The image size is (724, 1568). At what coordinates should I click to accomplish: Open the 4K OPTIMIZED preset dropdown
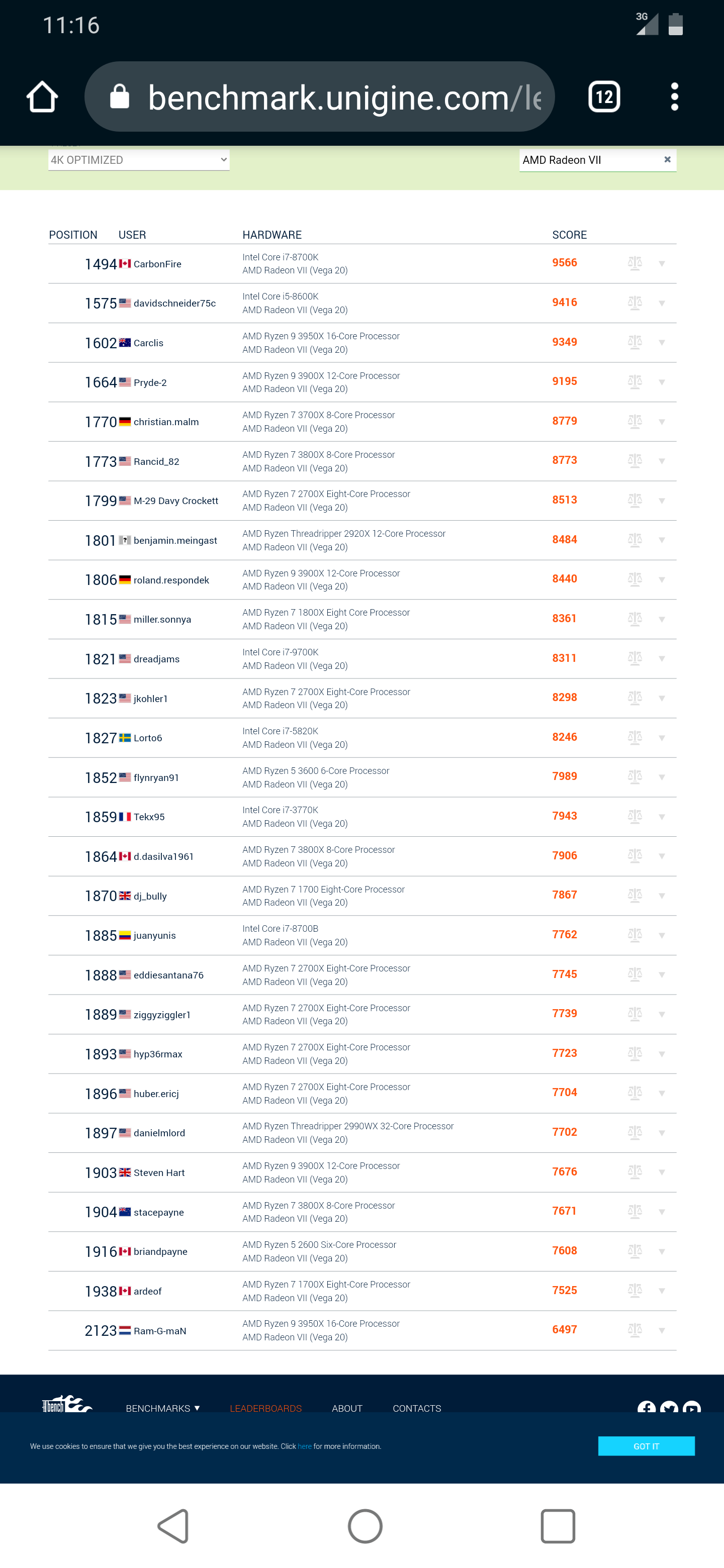click(x=139, y=160)
